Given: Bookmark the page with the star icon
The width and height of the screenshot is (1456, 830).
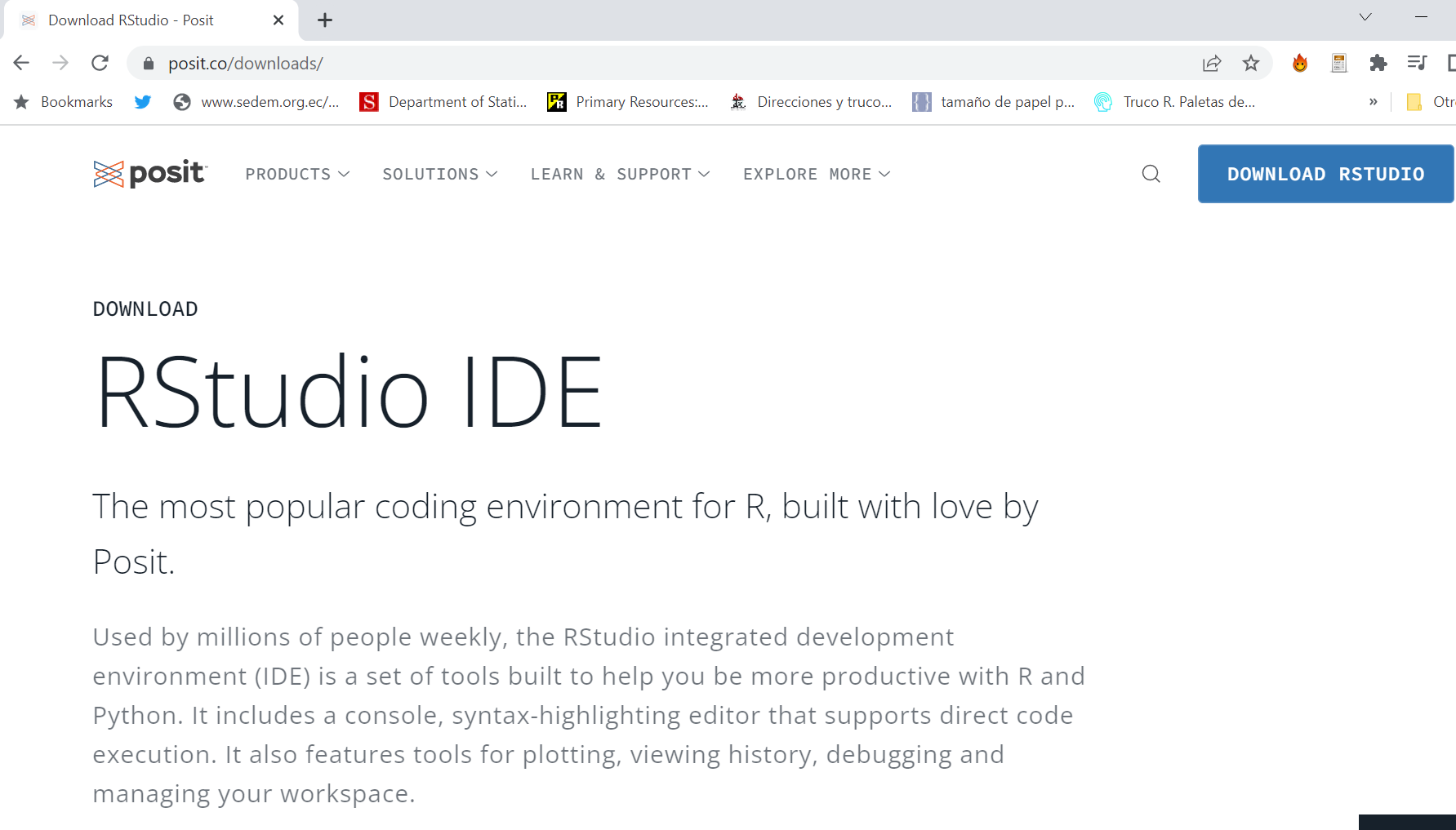Looking at the screenshot, I should click(x=1250, y=63).
